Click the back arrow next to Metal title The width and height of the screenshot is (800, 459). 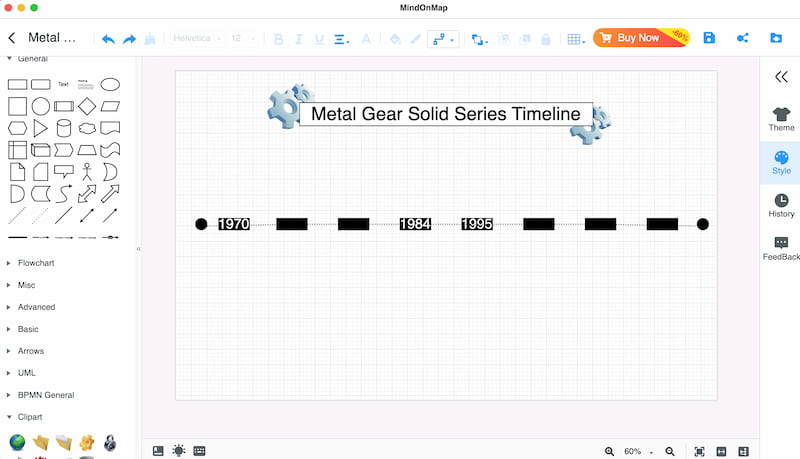coord(12,38)
